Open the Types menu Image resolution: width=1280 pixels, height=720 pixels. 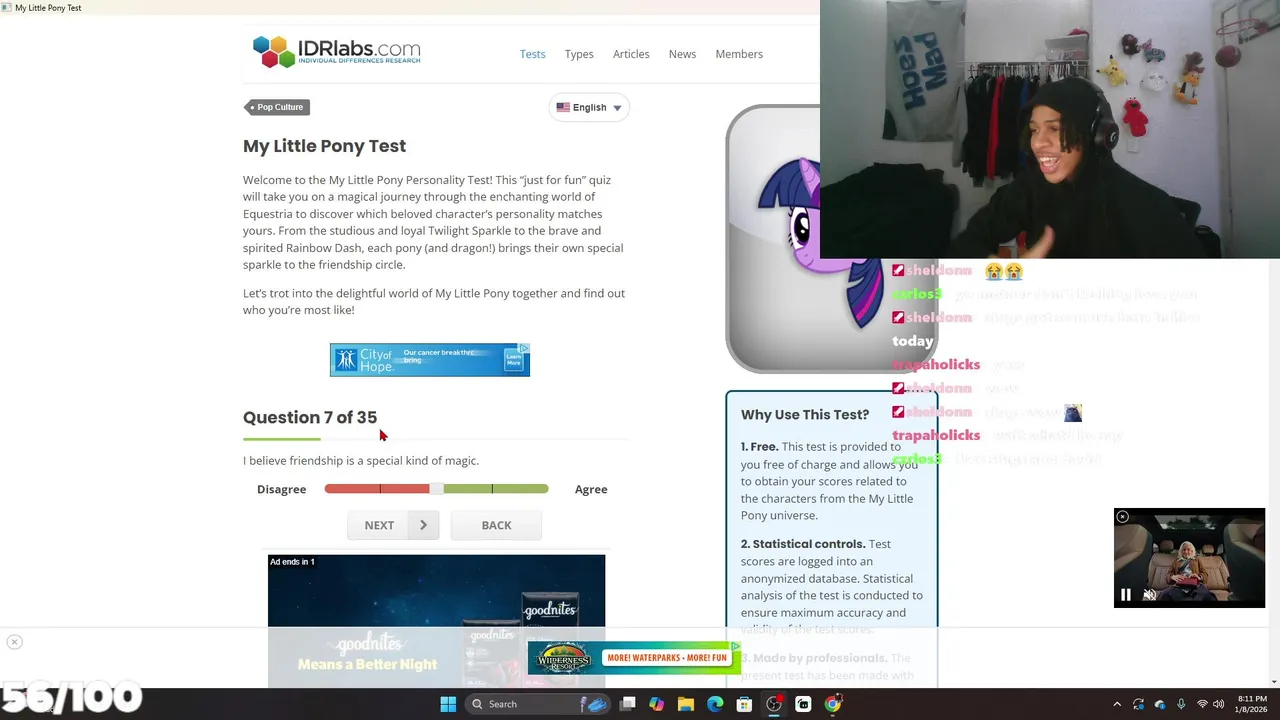[579, 54]
